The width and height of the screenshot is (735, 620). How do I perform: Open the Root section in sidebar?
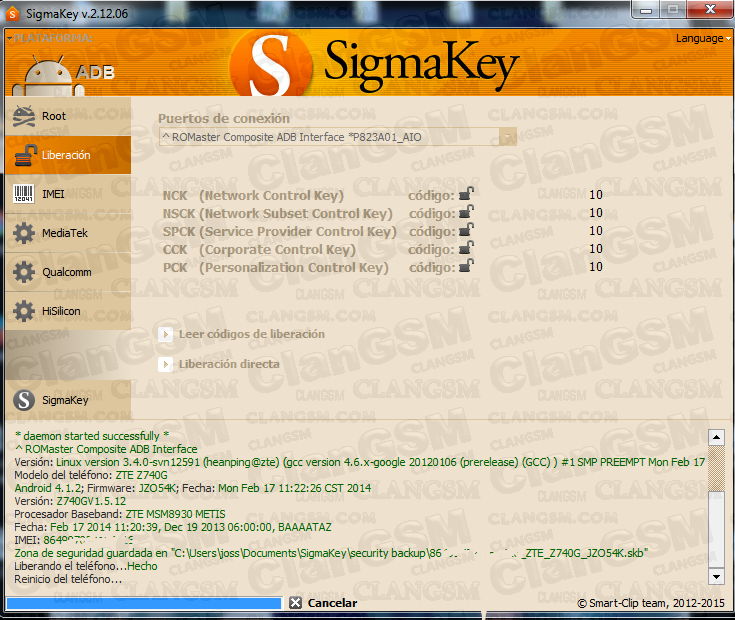pos(68,116)
